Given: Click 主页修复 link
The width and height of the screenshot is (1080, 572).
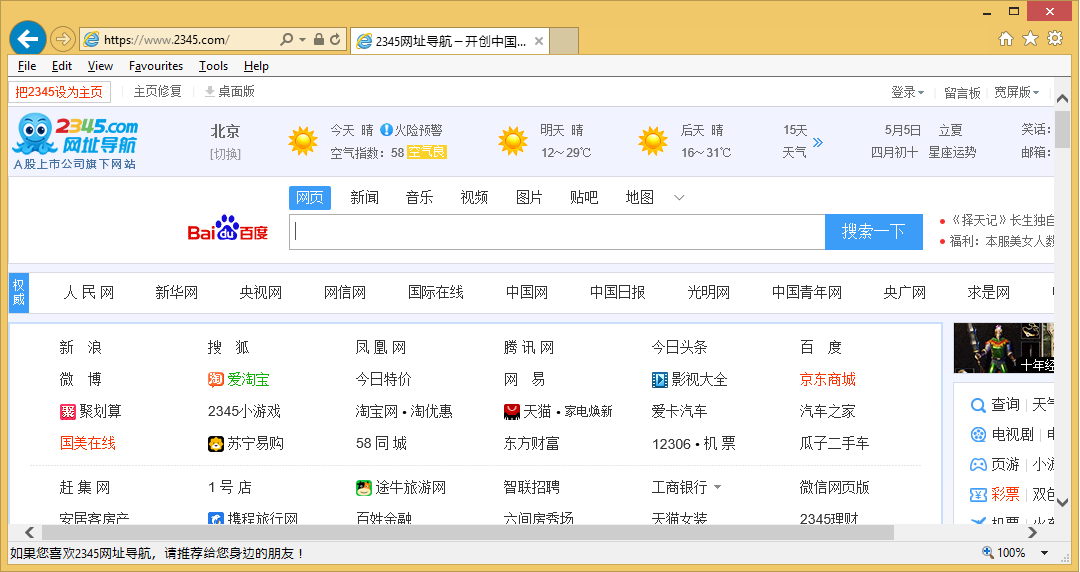Looking at the screenshot, I should (158, 92).
